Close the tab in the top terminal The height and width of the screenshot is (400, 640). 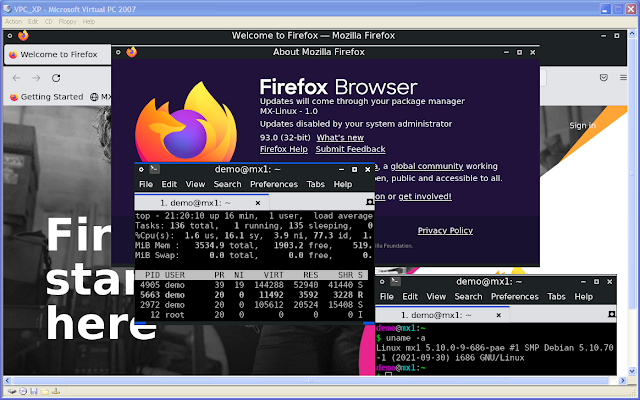click(258, 203)
